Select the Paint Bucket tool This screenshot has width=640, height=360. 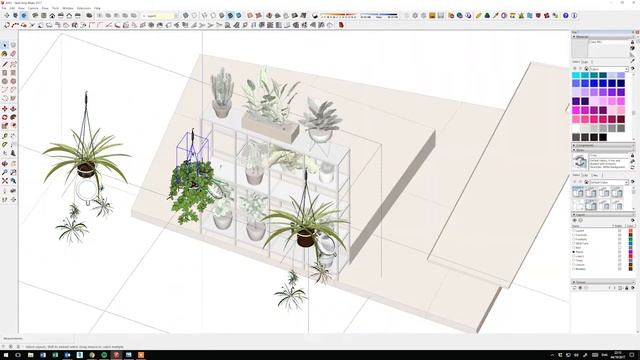(x=4, y=54)
